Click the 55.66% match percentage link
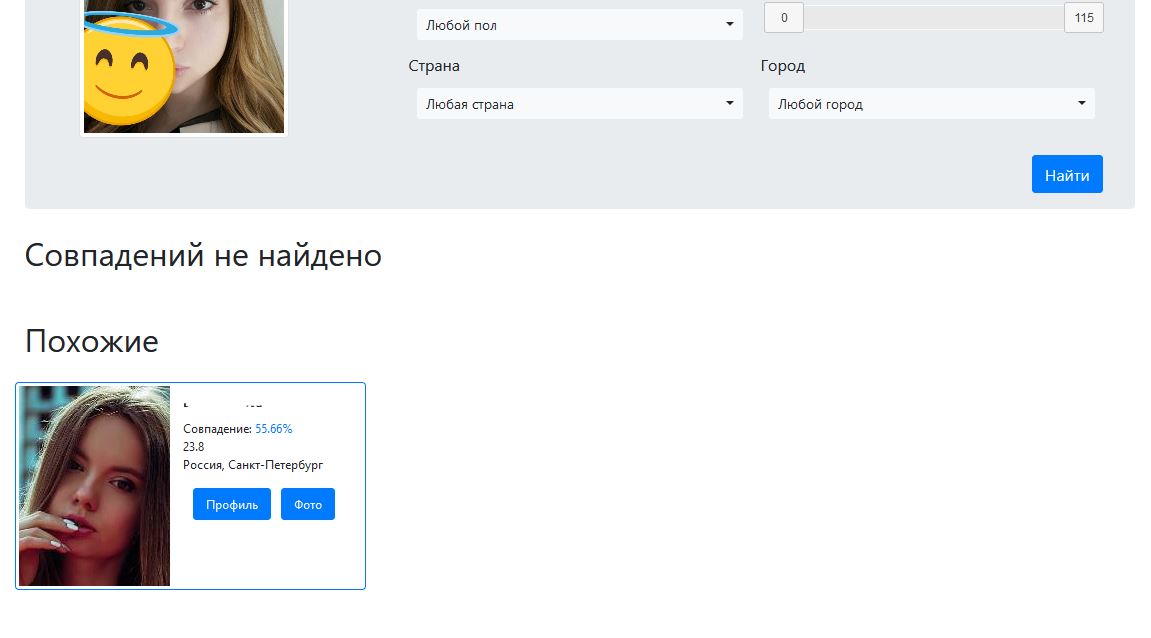Screen dimensions: 1151x638 [273, 429]
